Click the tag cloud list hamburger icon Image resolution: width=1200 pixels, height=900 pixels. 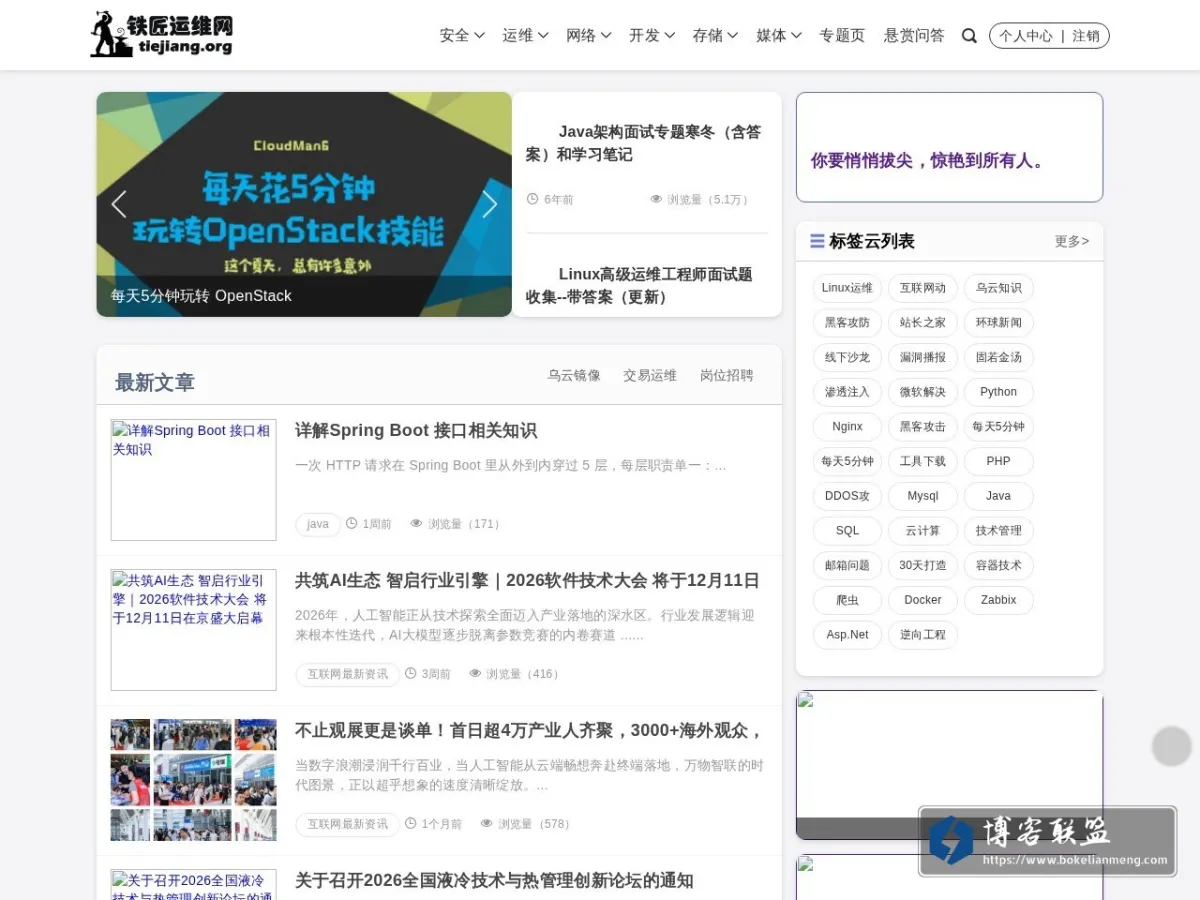pos(817,241)
